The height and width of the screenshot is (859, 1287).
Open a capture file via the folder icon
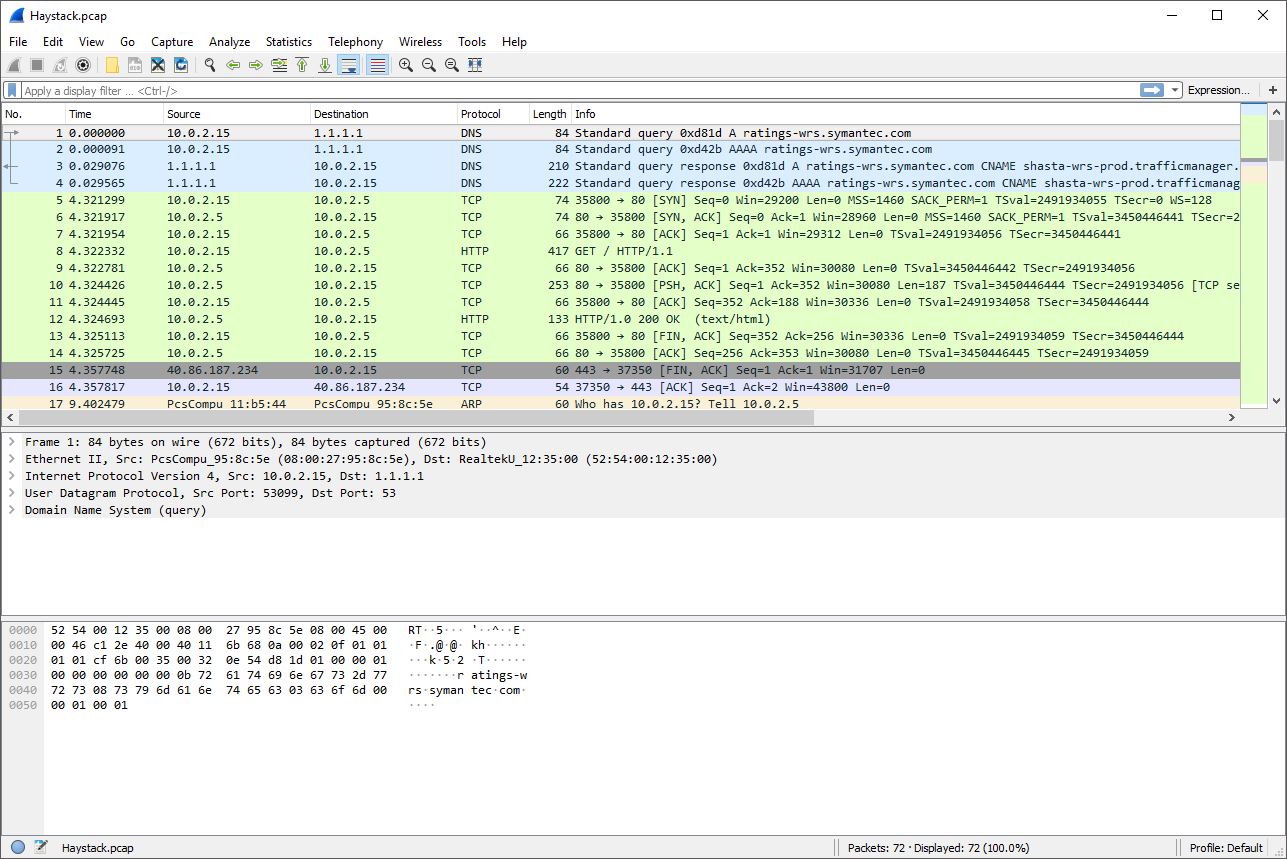[112, 65]
